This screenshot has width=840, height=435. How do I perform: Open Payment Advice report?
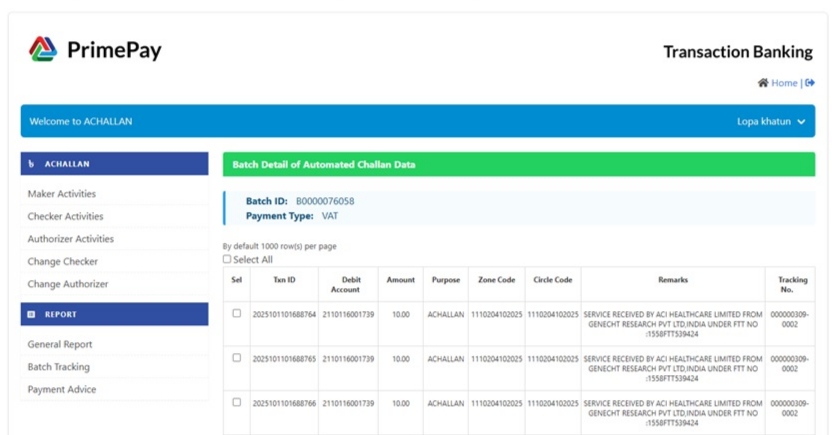(115, 389)
